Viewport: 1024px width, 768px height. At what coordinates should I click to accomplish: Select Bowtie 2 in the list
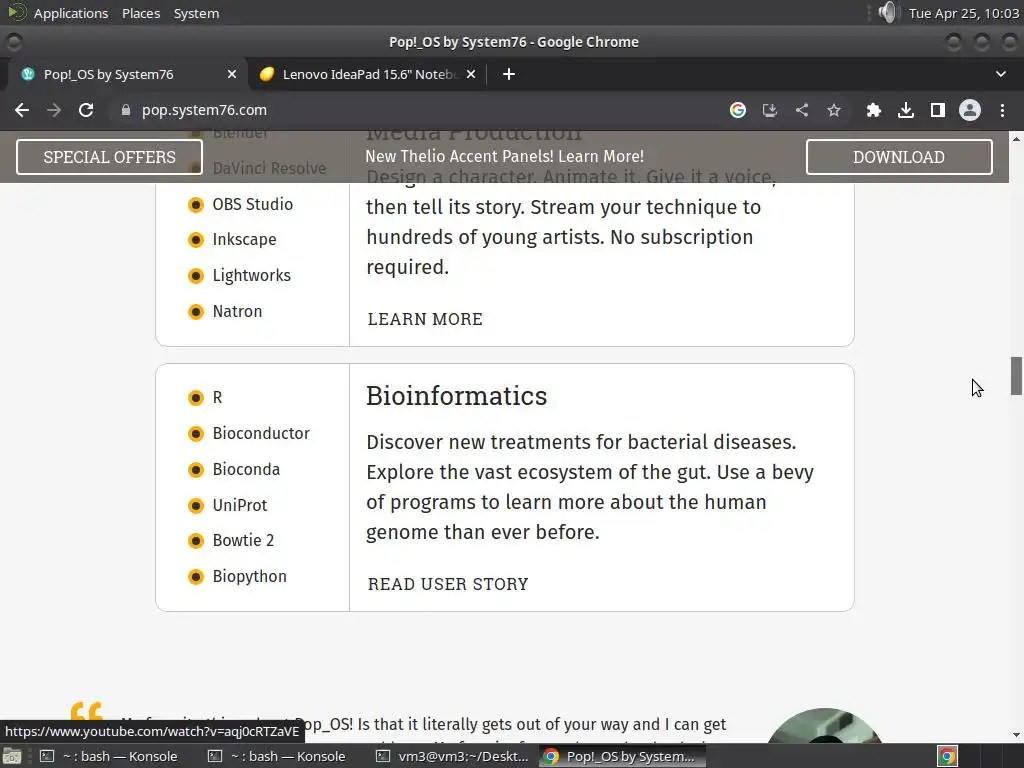point(243,541)
